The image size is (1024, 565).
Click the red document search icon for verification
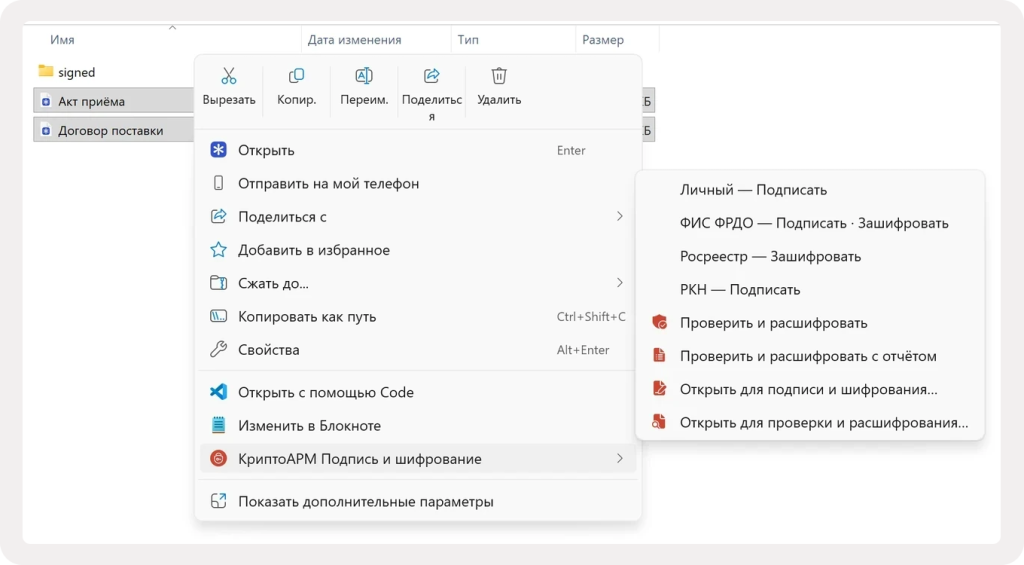(x=660, y=423)
